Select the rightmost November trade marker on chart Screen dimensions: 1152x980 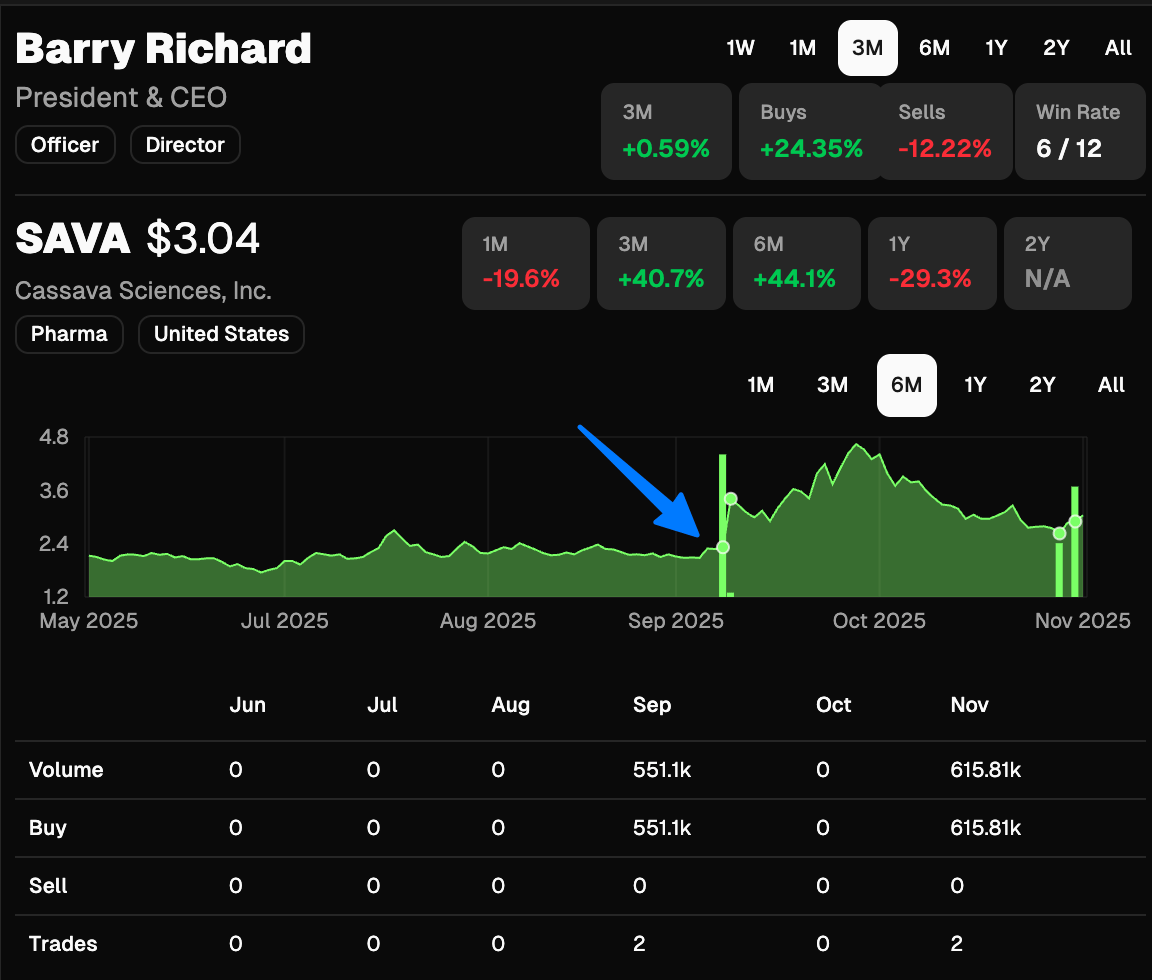(1076, 522)
